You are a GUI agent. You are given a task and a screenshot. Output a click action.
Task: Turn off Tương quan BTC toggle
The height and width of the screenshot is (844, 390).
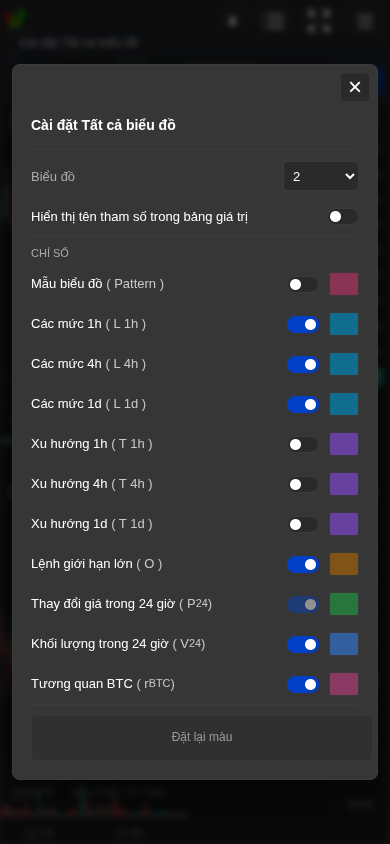(x=303, y=684)
